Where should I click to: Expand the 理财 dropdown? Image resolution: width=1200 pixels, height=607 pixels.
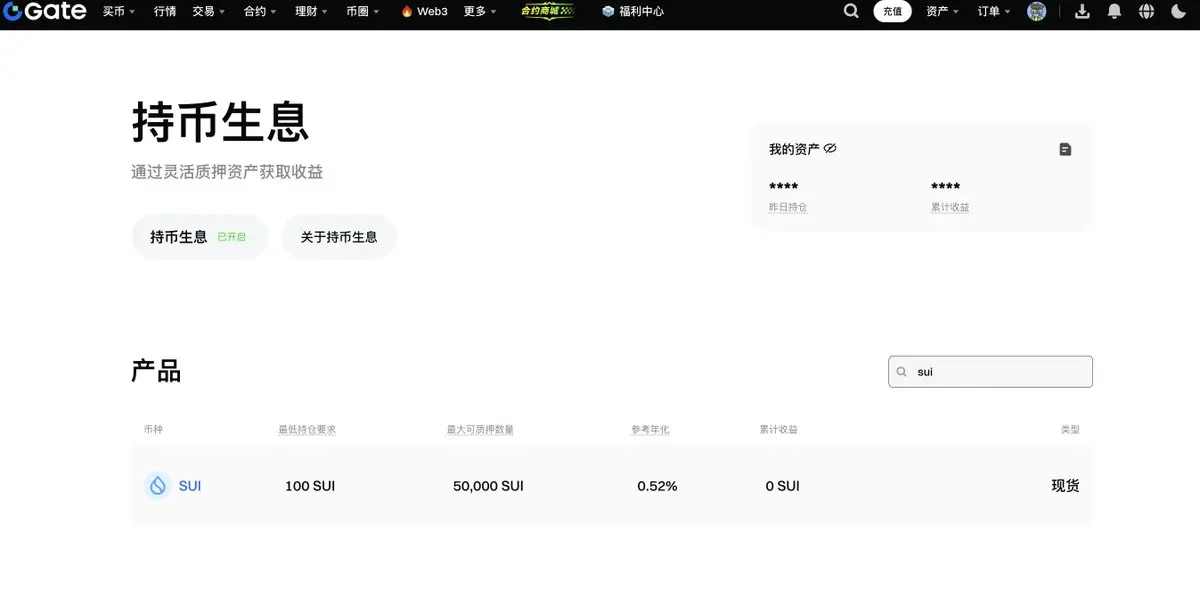312,11
